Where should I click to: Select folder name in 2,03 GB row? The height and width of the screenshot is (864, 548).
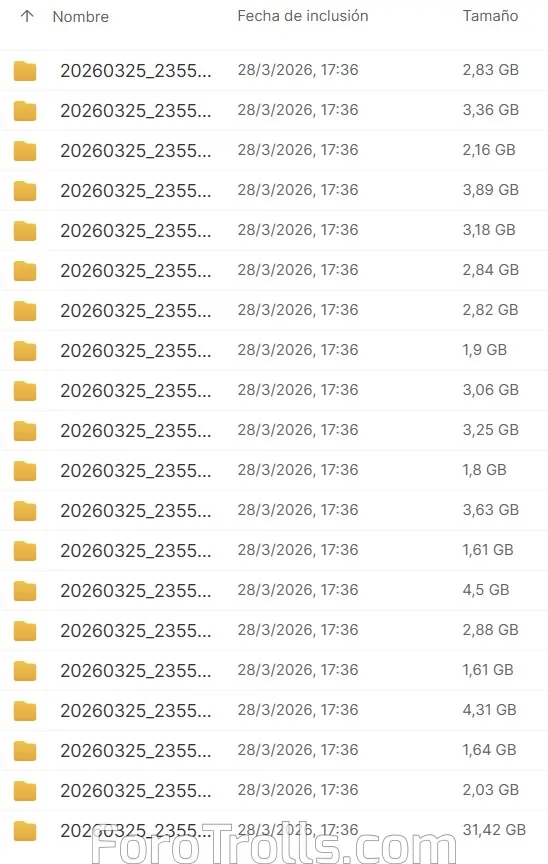(135, 791)
